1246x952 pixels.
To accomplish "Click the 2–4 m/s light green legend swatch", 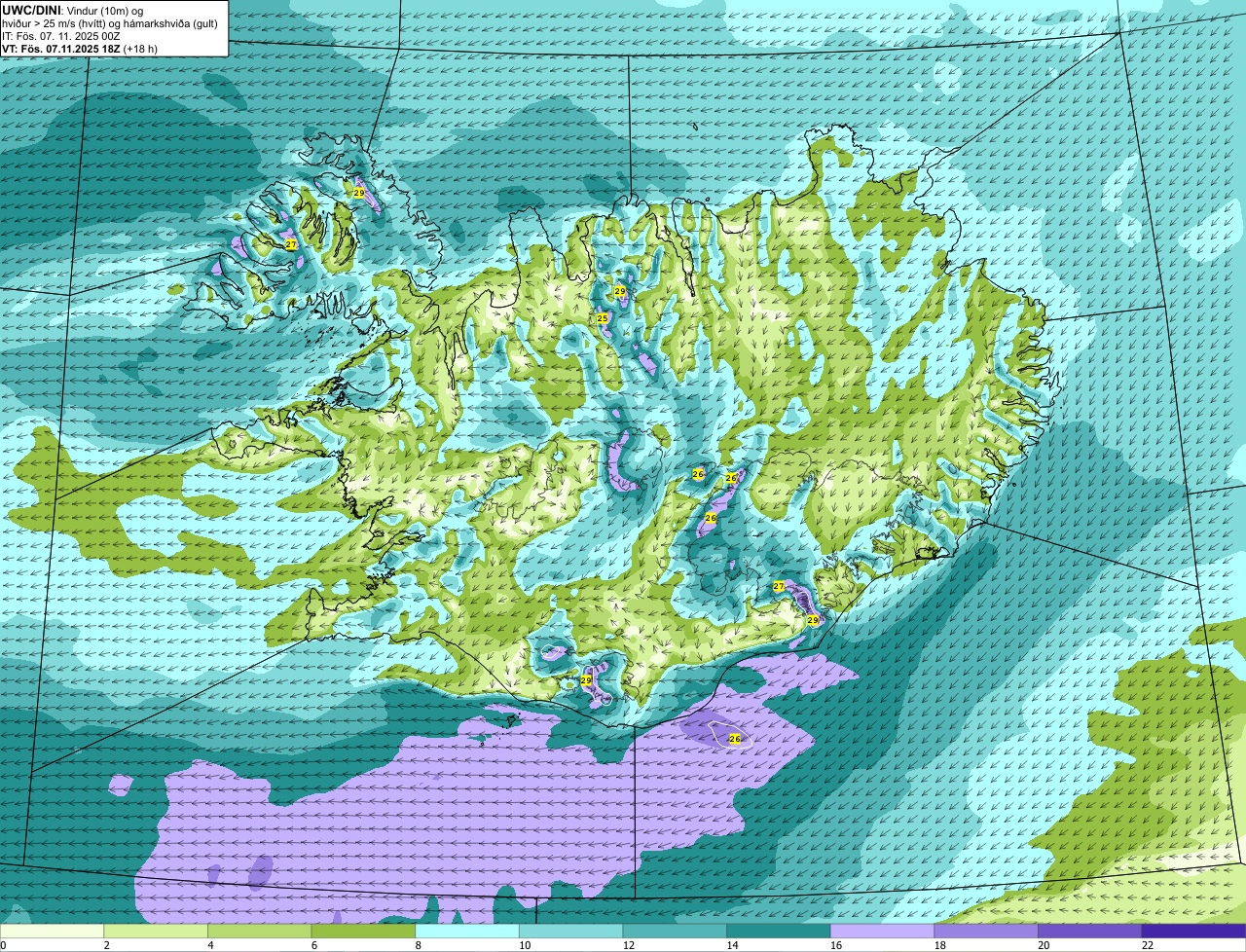I will click(156, 931).
